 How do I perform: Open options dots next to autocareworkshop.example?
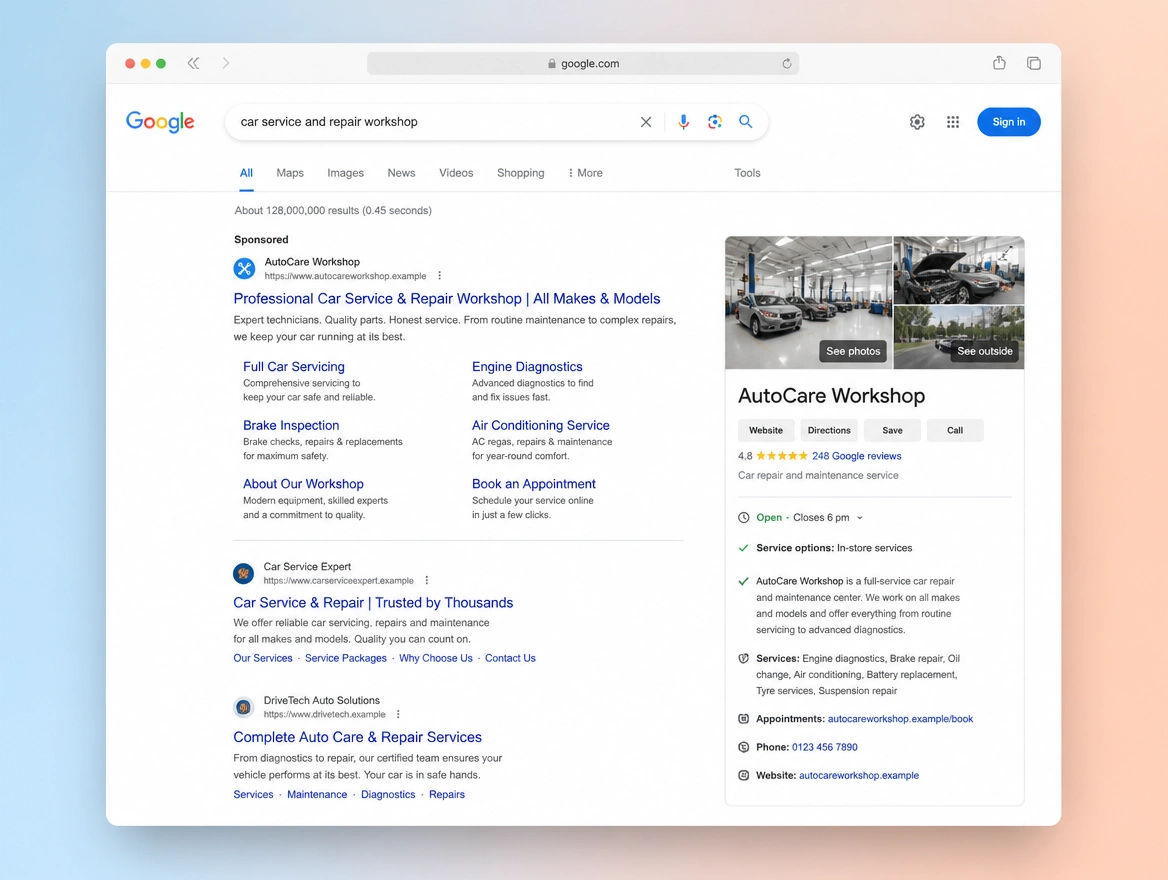coord(439,276)
